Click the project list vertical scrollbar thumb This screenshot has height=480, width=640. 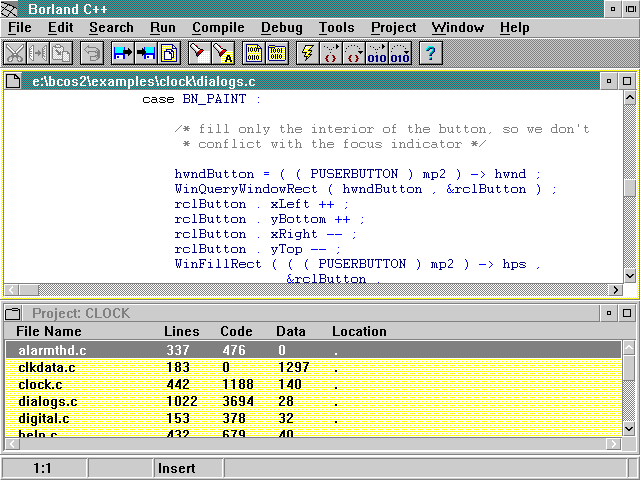(x=629, y=367)
